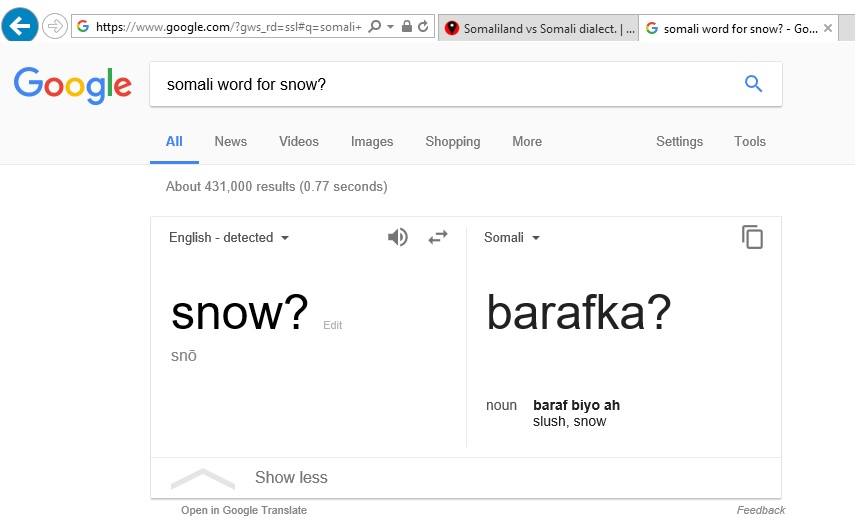855x524 pixels.
Task: Click the browser back arrow button
Action: click(x=20, y=25)
